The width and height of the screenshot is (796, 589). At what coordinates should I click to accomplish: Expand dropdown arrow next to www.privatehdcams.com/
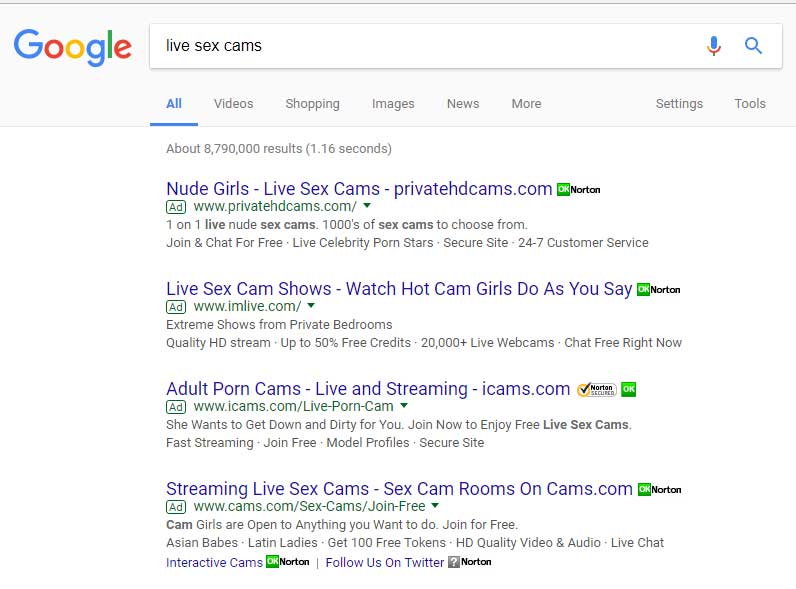coord(367,206)
